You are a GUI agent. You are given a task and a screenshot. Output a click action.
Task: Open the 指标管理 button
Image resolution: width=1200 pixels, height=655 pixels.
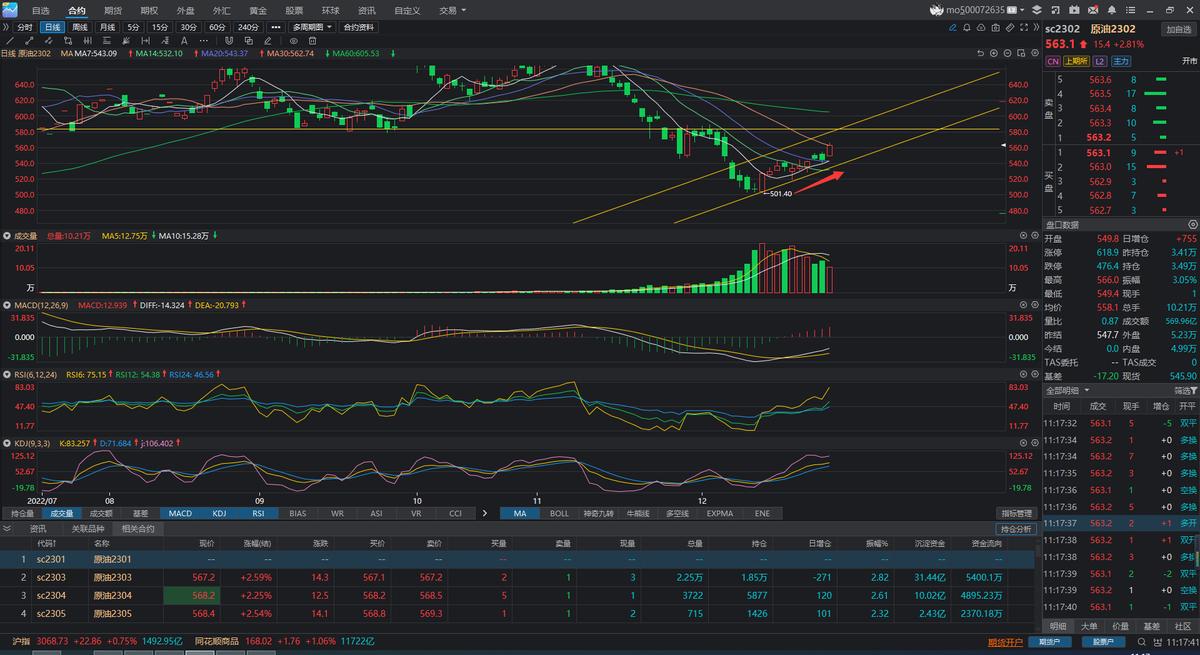coord(1016,513)
